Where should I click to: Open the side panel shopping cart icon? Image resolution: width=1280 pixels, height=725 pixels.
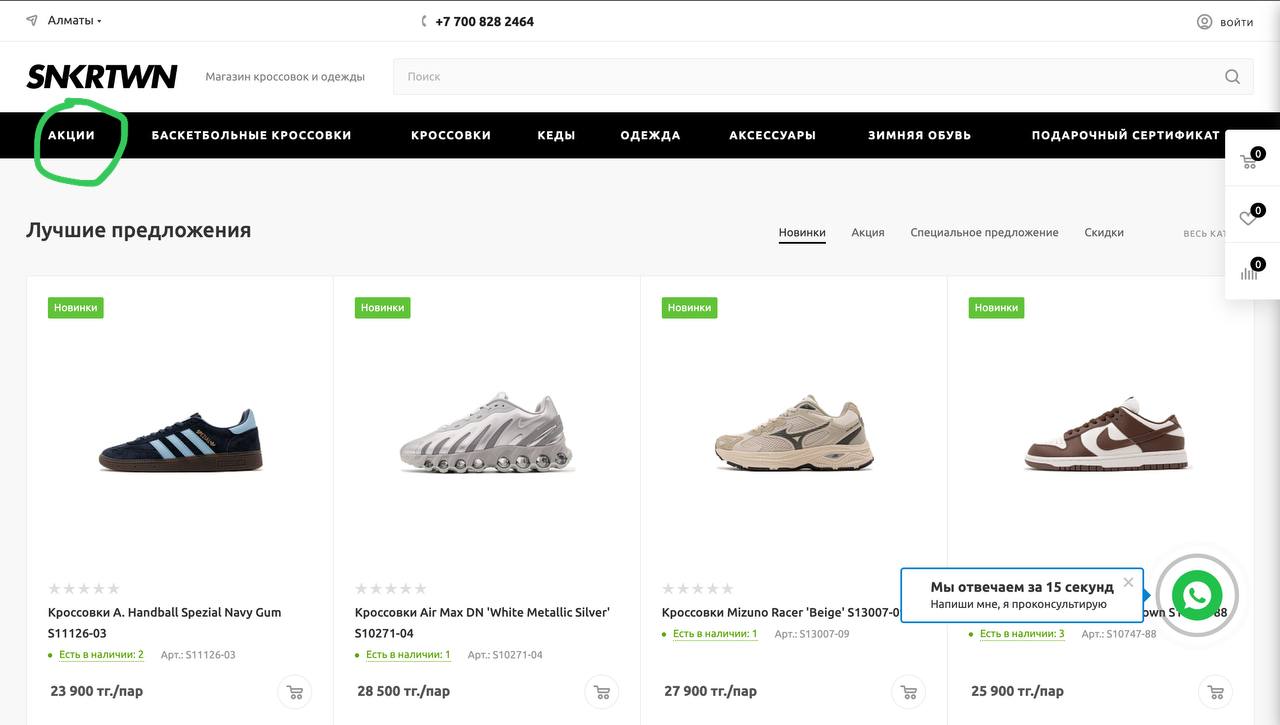(x=1250, y=160)
